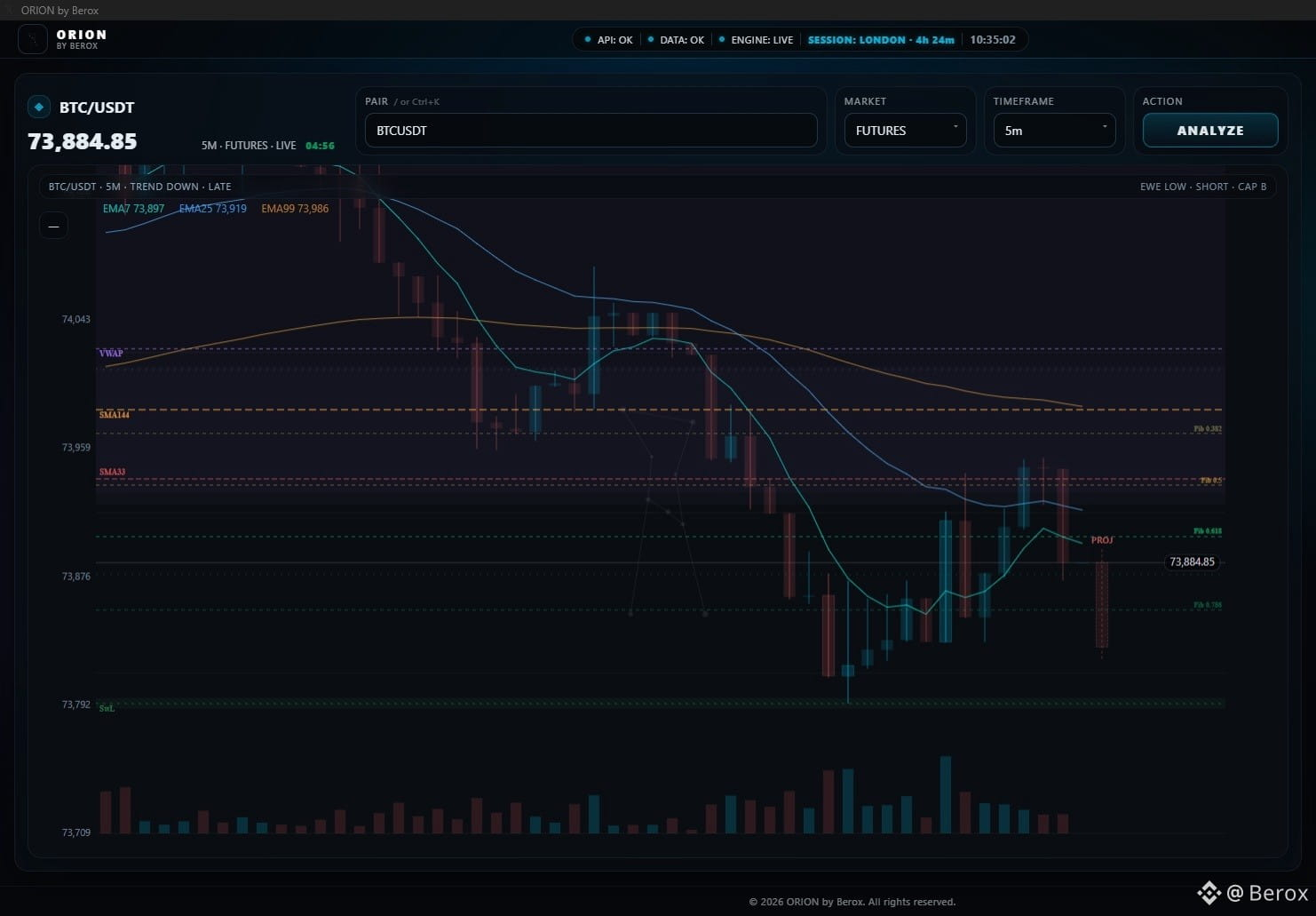
Task: Click the 10:35:02 clock in header
Action: (993, 40)
